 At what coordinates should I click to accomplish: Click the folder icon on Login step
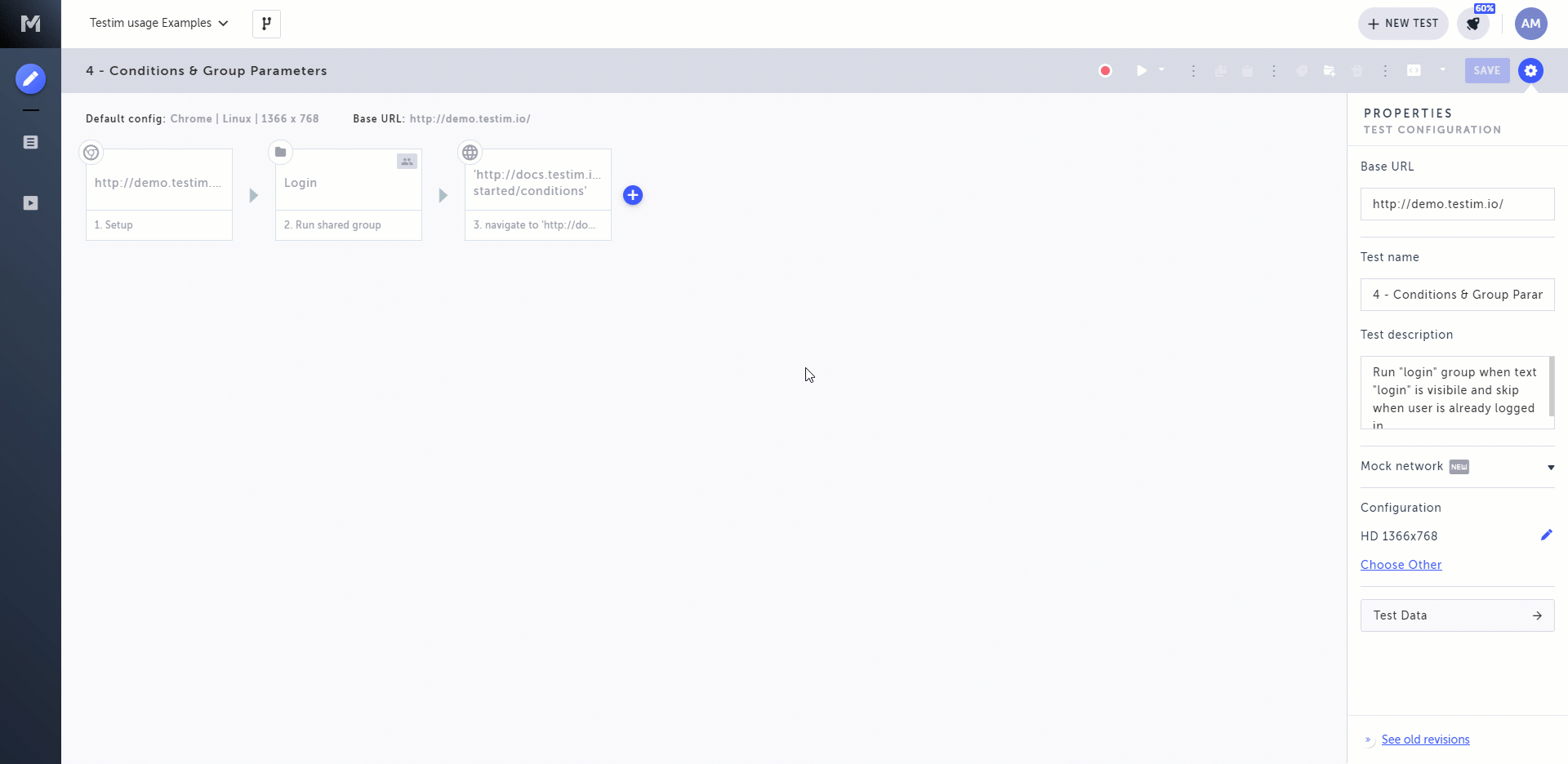[281, 153]
